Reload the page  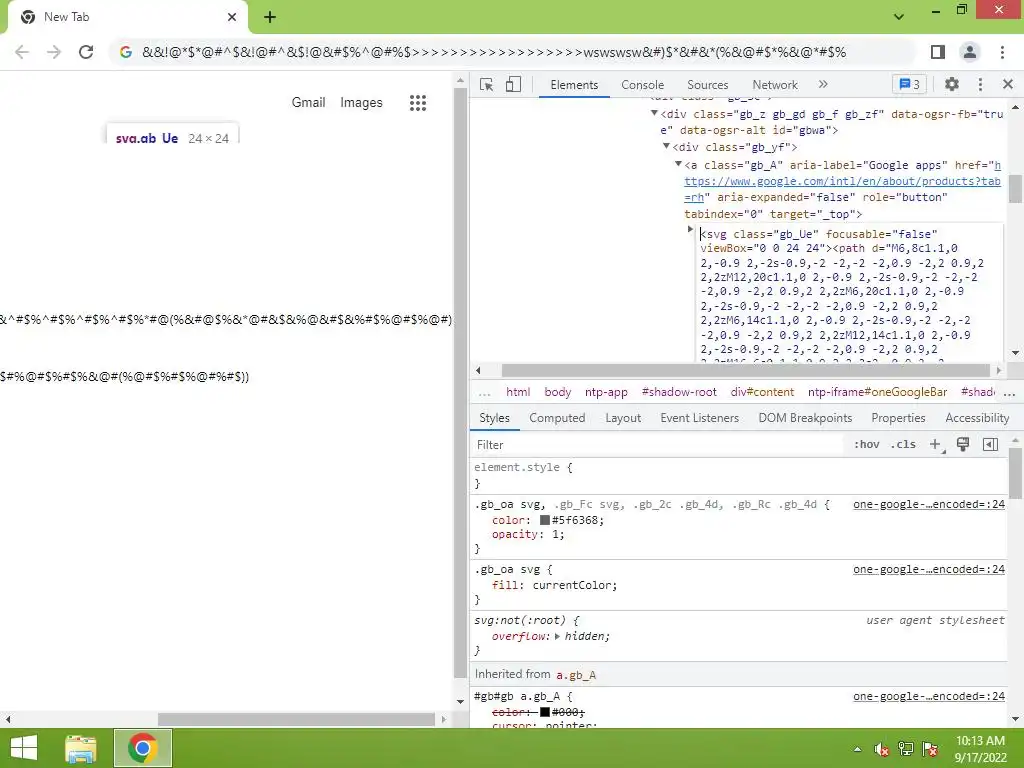pyautogui.click(x=86, y=52)
